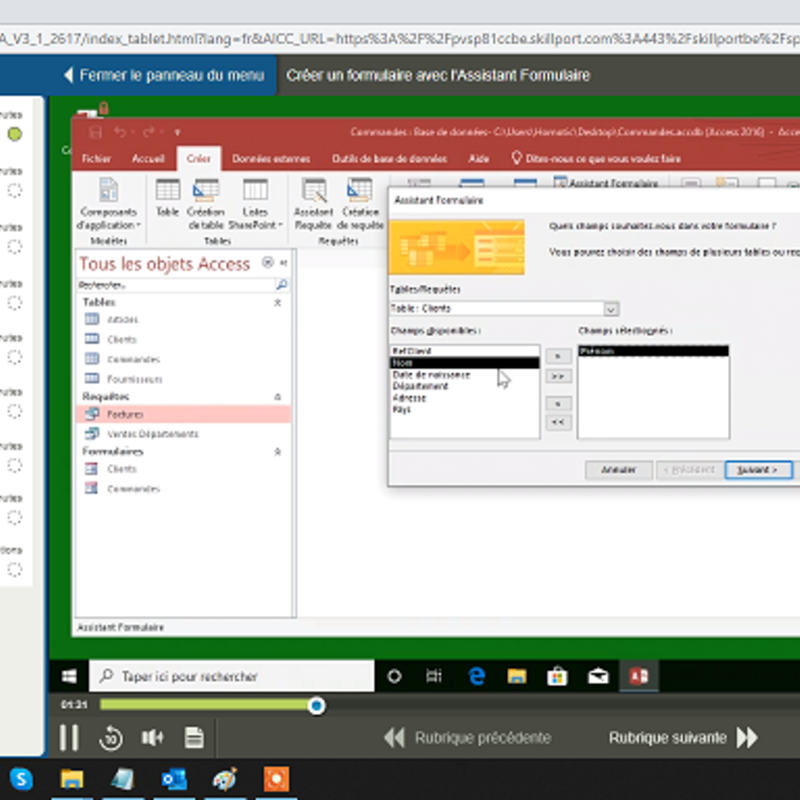Click the single < remove field button

(x=558, y=404)
